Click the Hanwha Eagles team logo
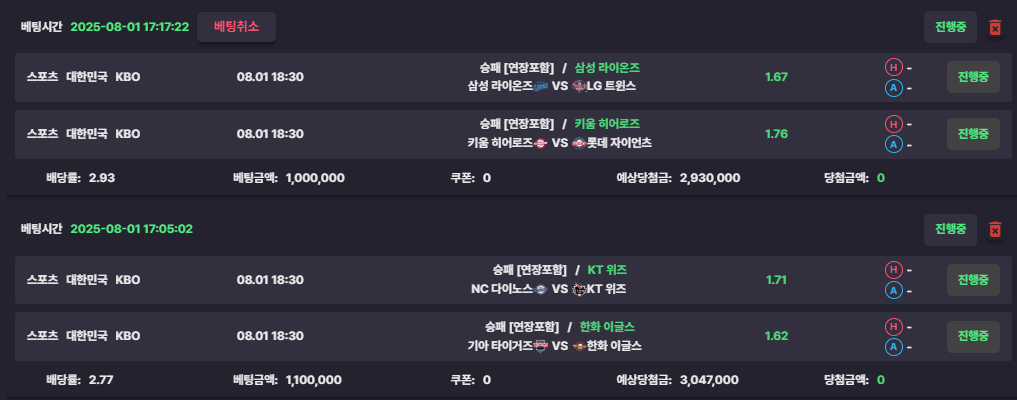1017x400 pixels. coord(579,346)
